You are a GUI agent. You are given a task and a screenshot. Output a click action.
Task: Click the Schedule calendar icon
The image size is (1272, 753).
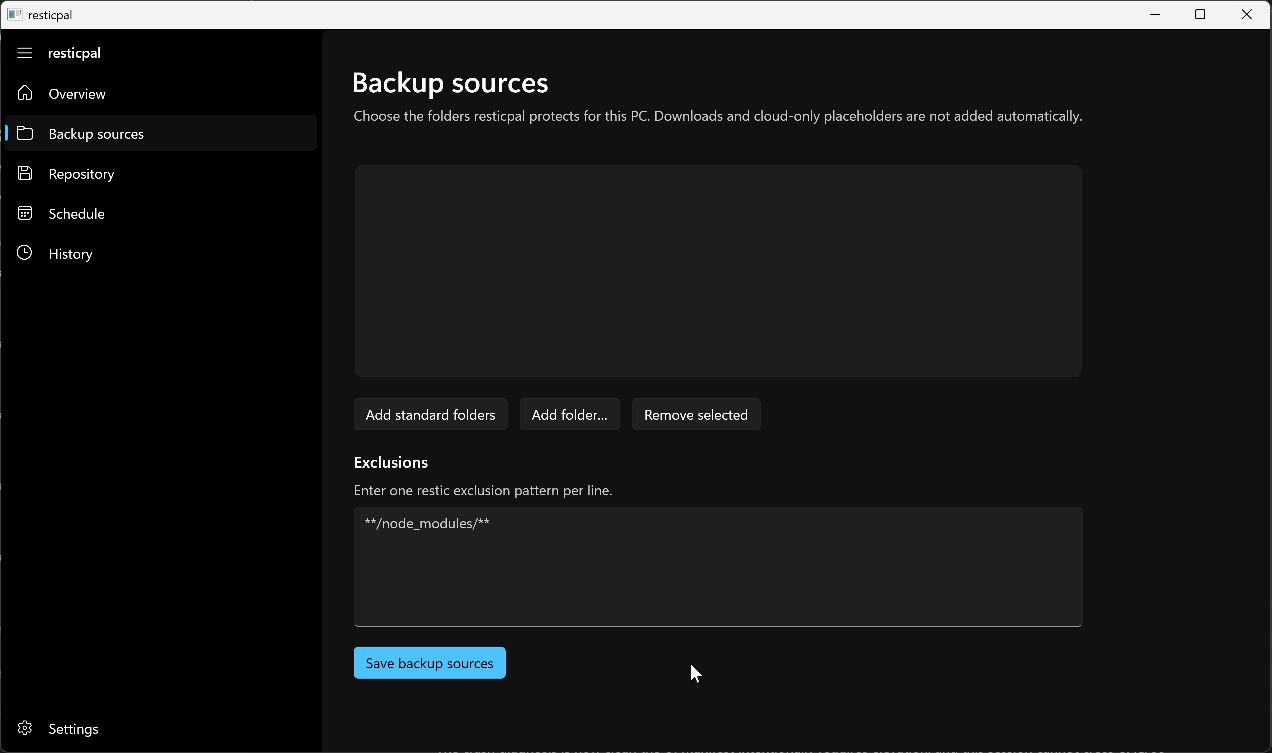25,213
